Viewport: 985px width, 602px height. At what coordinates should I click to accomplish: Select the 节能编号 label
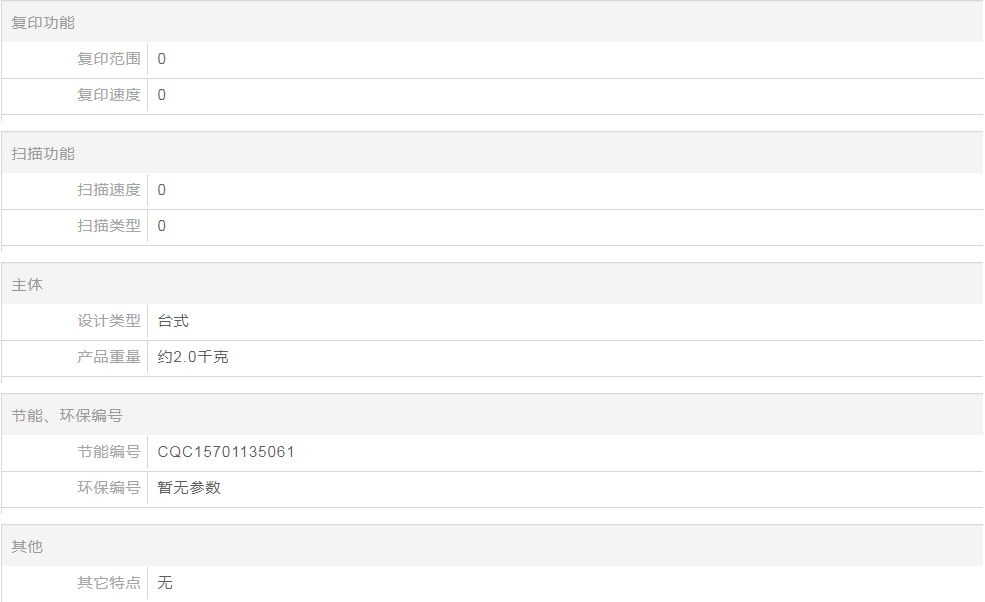(109, 452)
